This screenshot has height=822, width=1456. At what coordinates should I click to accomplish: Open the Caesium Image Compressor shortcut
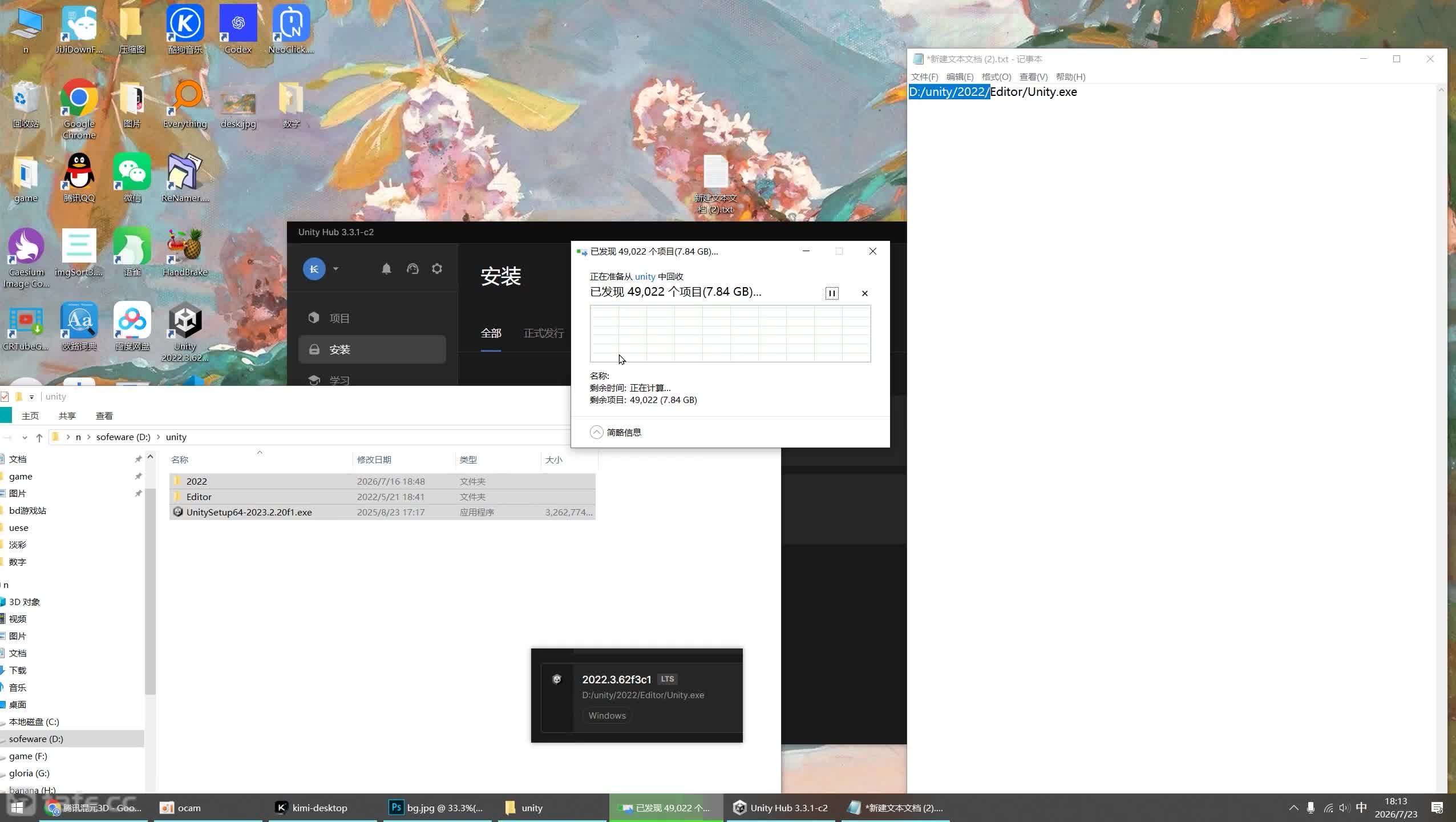(x=26, y=258)
